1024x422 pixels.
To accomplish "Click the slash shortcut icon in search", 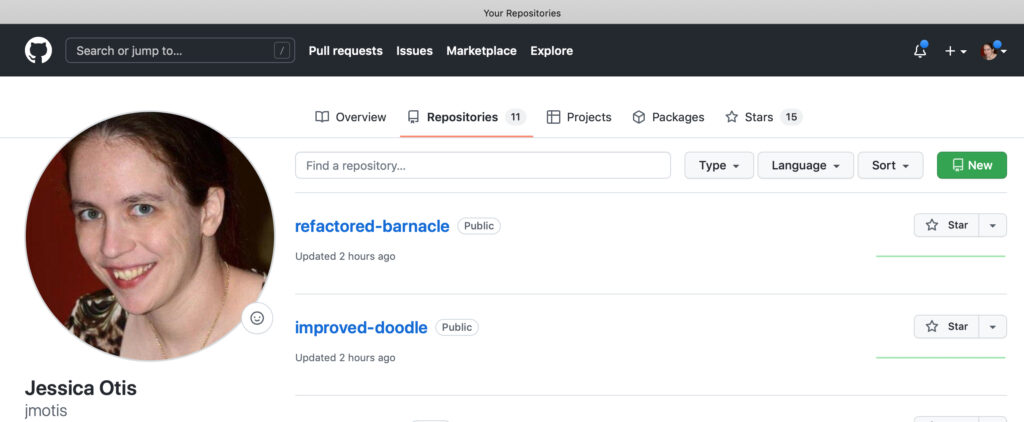I will 282,50.
